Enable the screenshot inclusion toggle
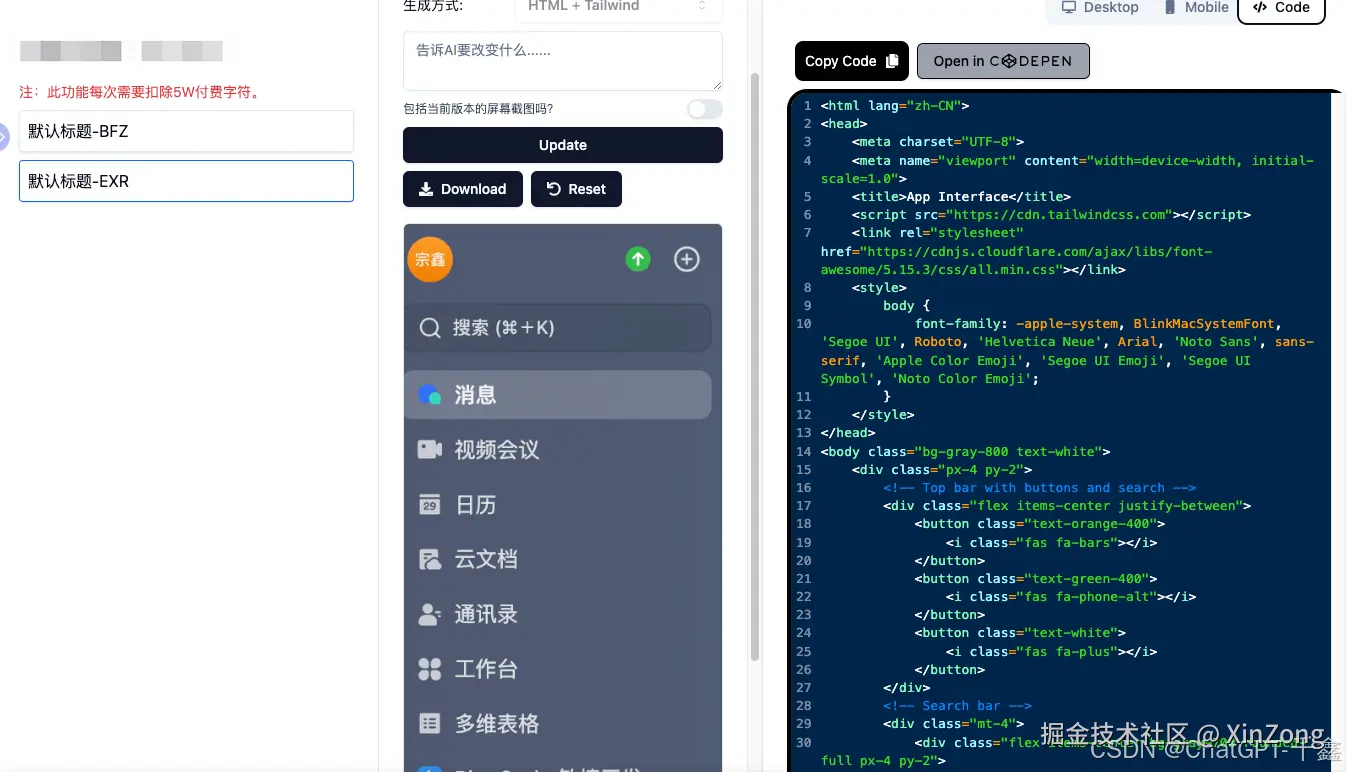 tap(704, 109)
